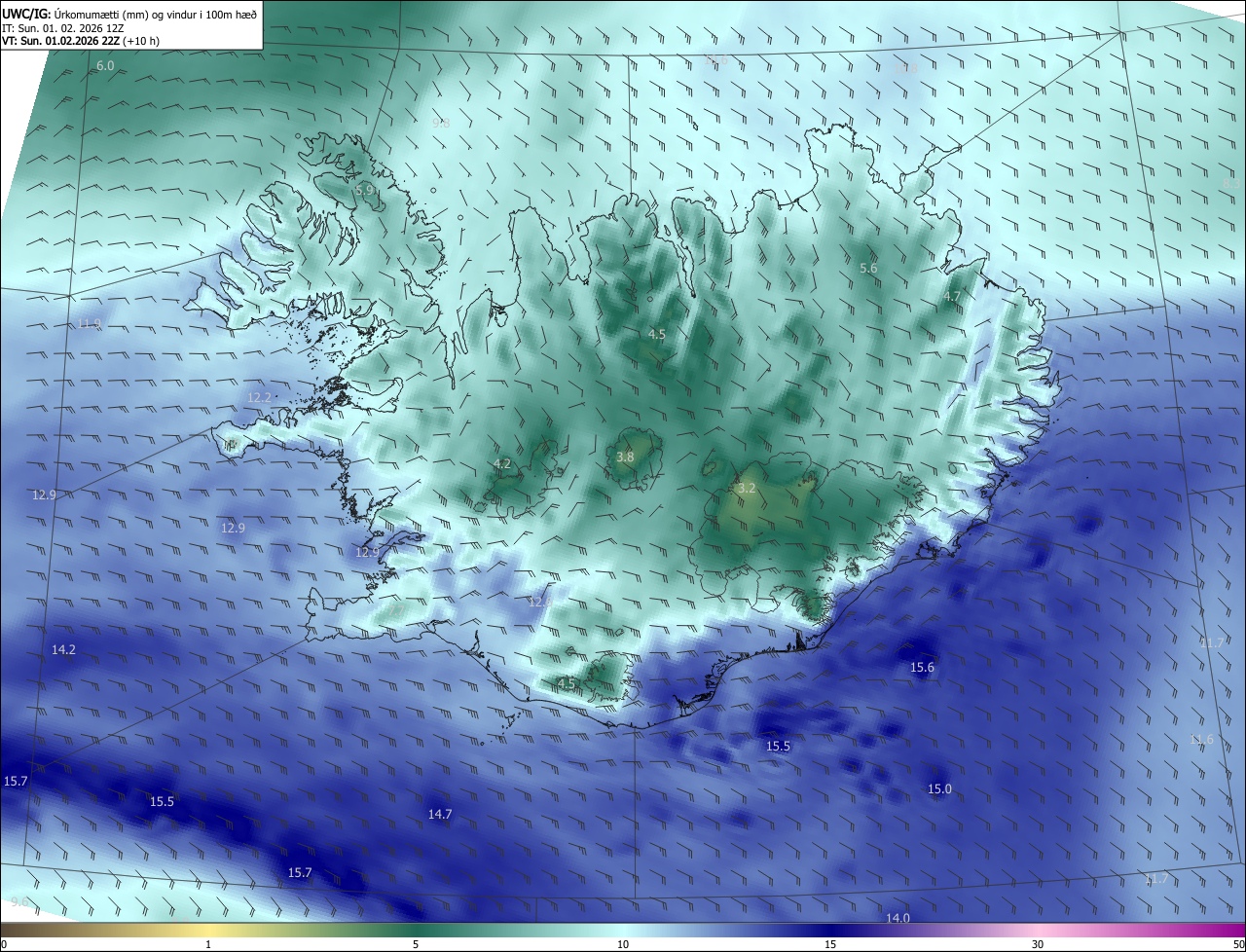Click the 4.7 value label
The width and height of the screenshot is (1246, 952).
click(x=952, y=296)
